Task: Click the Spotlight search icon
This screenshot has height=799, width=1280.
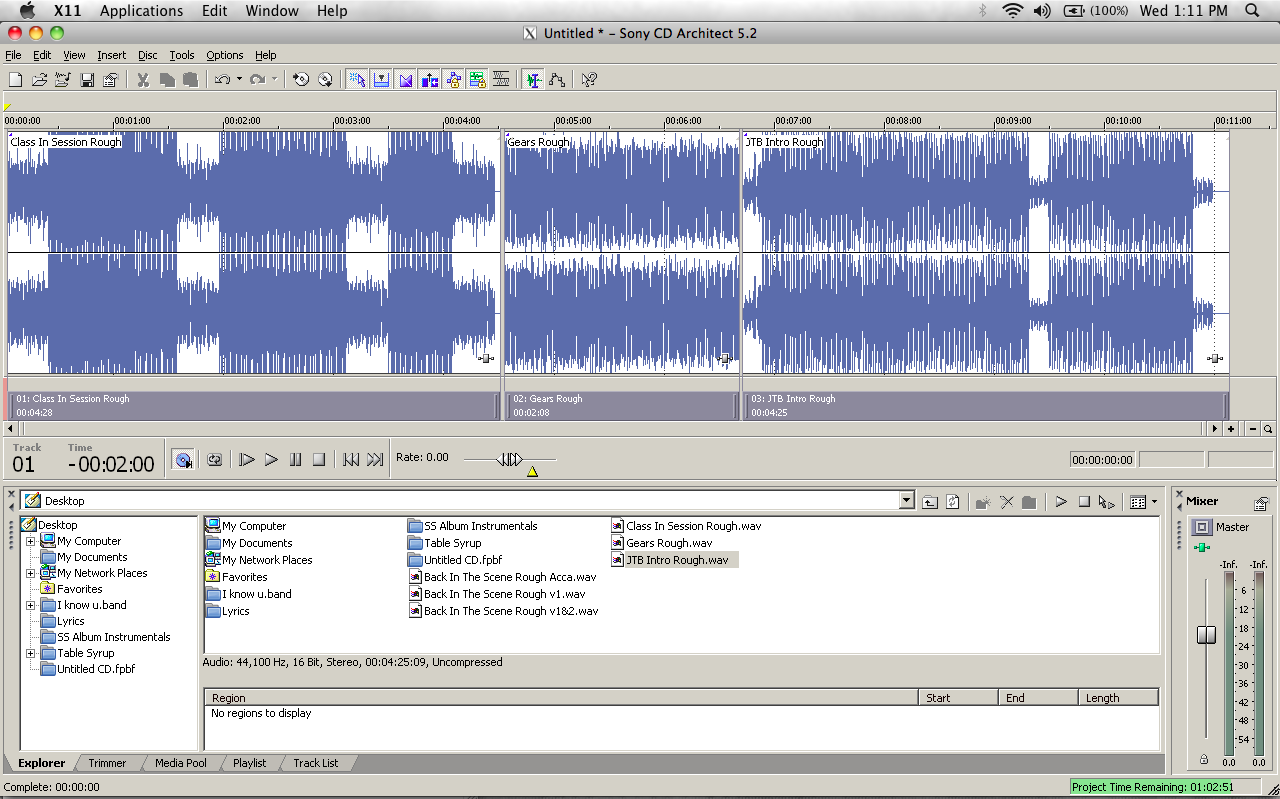Action: coord(1253,11)
